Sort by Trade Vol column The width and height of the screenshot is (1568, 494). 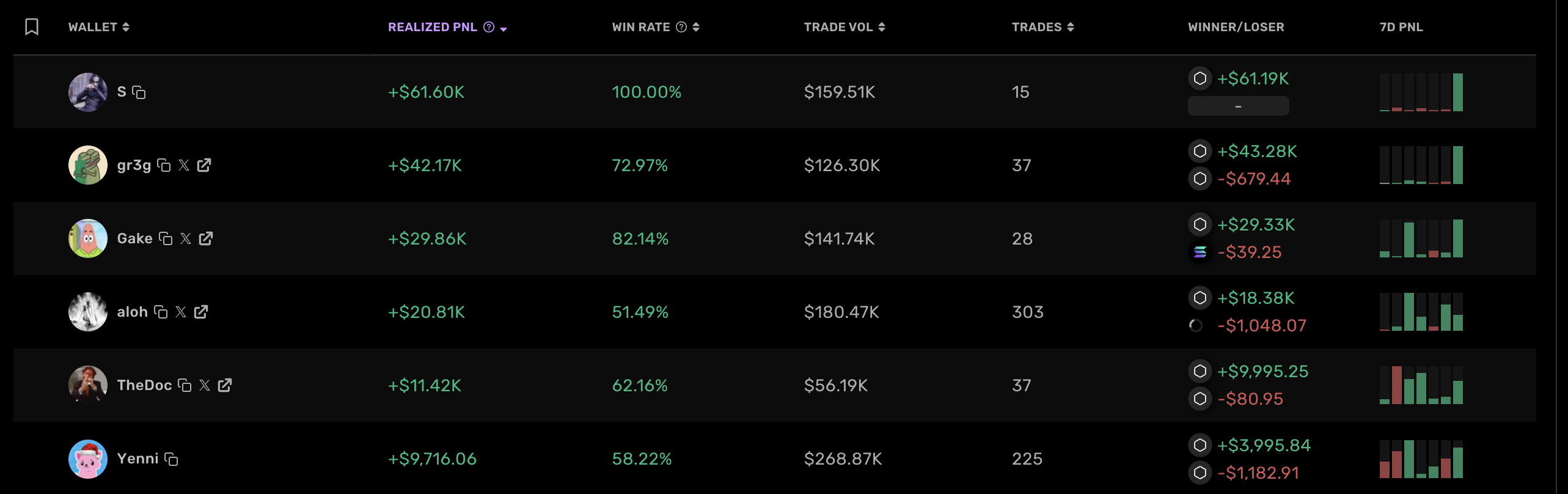(x=882, y=27)
